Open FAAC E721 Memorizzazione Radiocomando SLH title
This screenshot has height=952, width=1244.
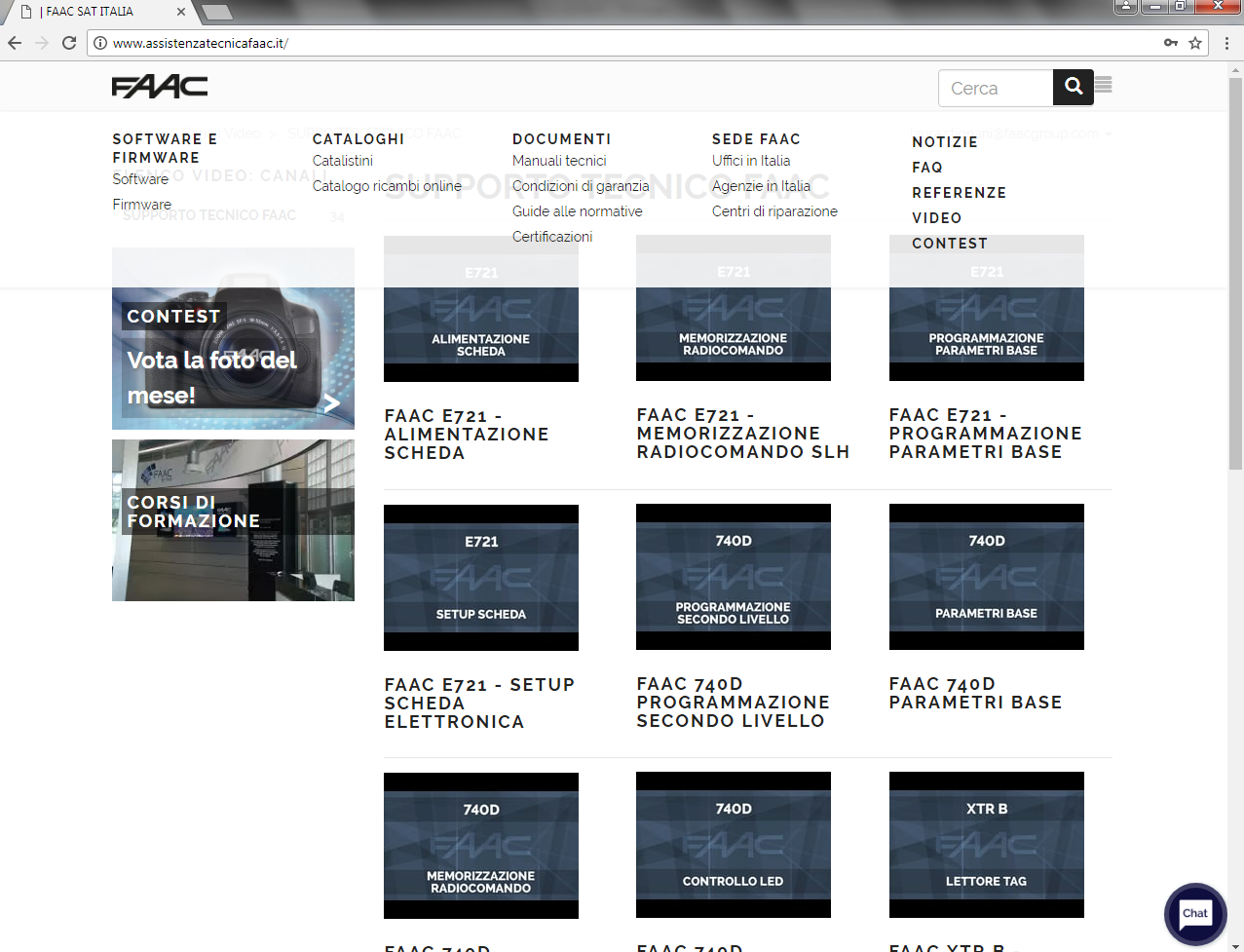(x=743, y=434)
